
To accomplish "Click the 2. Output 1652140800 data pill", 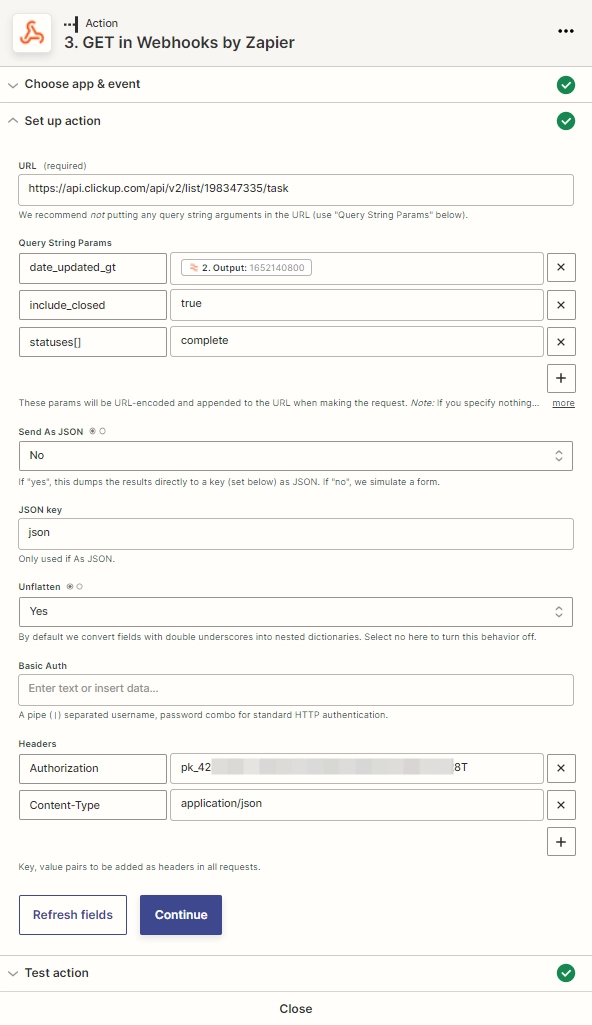I will click(x=246, y=267).
